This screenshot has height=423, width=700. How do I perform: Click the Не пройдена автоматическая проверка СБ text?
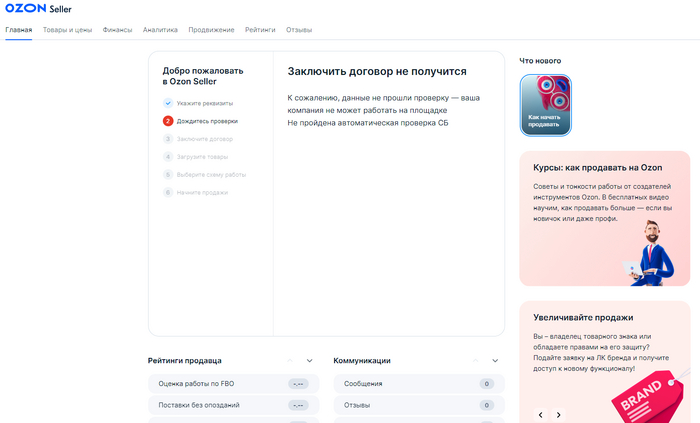pyautogui.click(x=368, y=123)
